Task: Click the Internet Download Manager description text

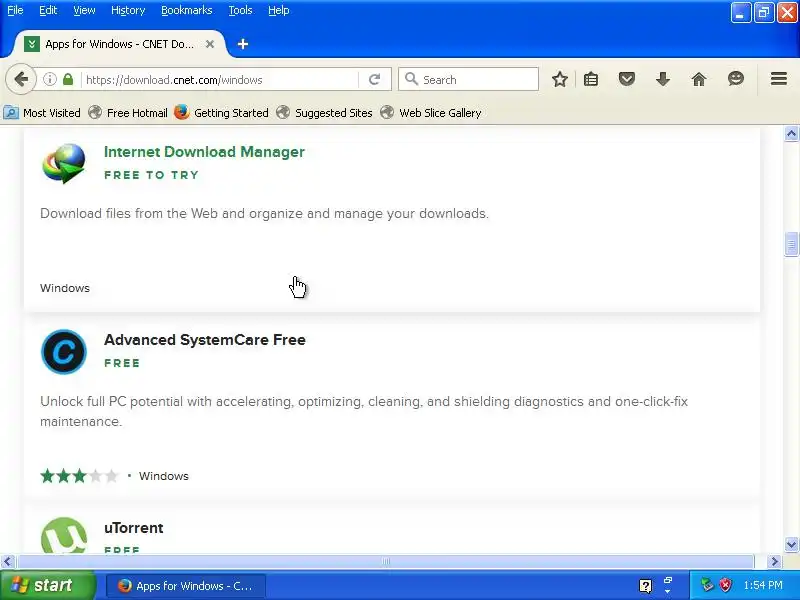Action: [x=264, y=213]
